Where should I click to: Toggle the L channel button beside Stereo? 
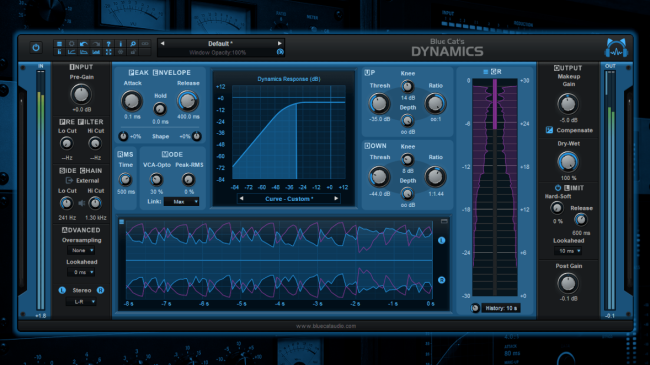62,290
